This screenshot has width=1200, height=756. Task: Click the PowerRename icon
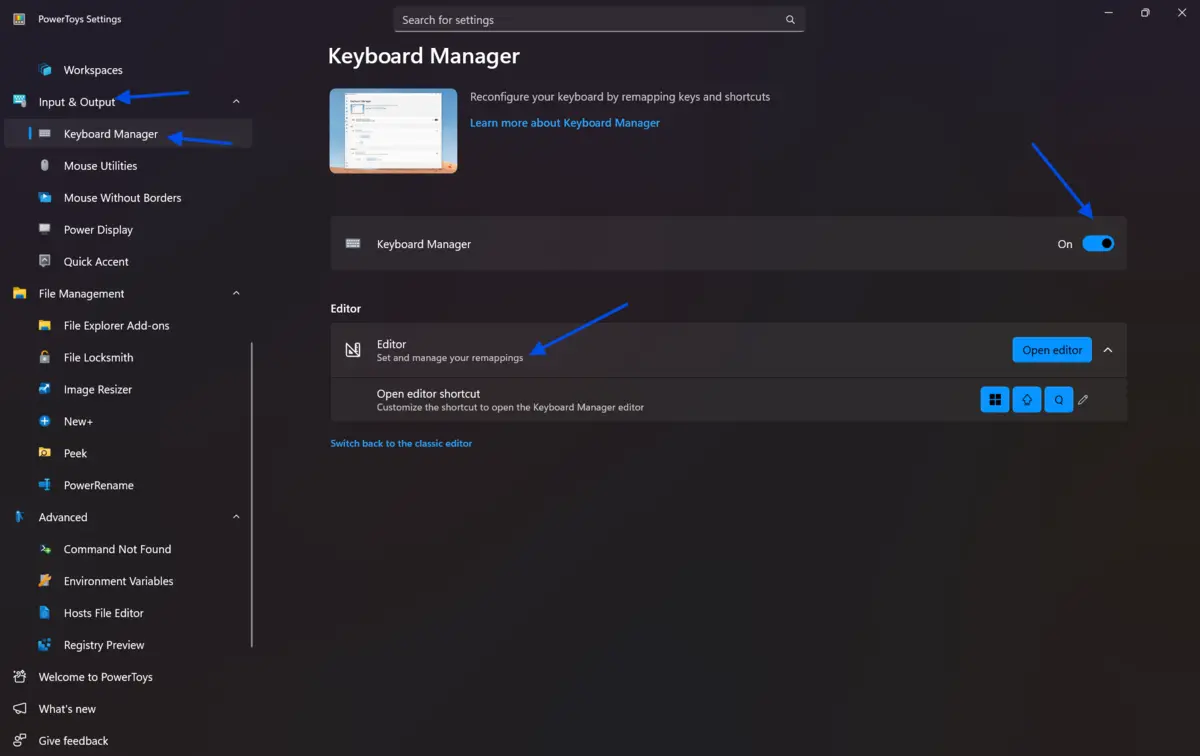45,485
